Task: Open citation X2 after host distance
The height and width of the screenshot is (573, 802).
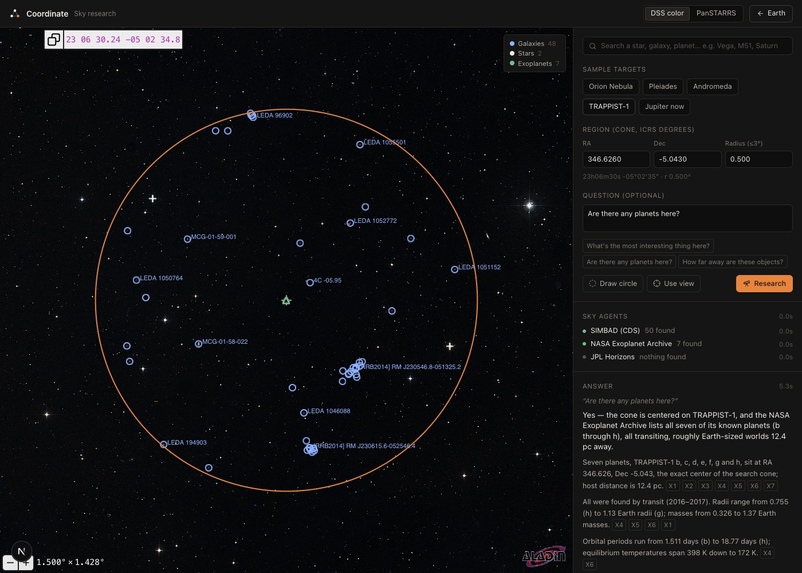Action: pyautogui.click(x=688, y=486)
